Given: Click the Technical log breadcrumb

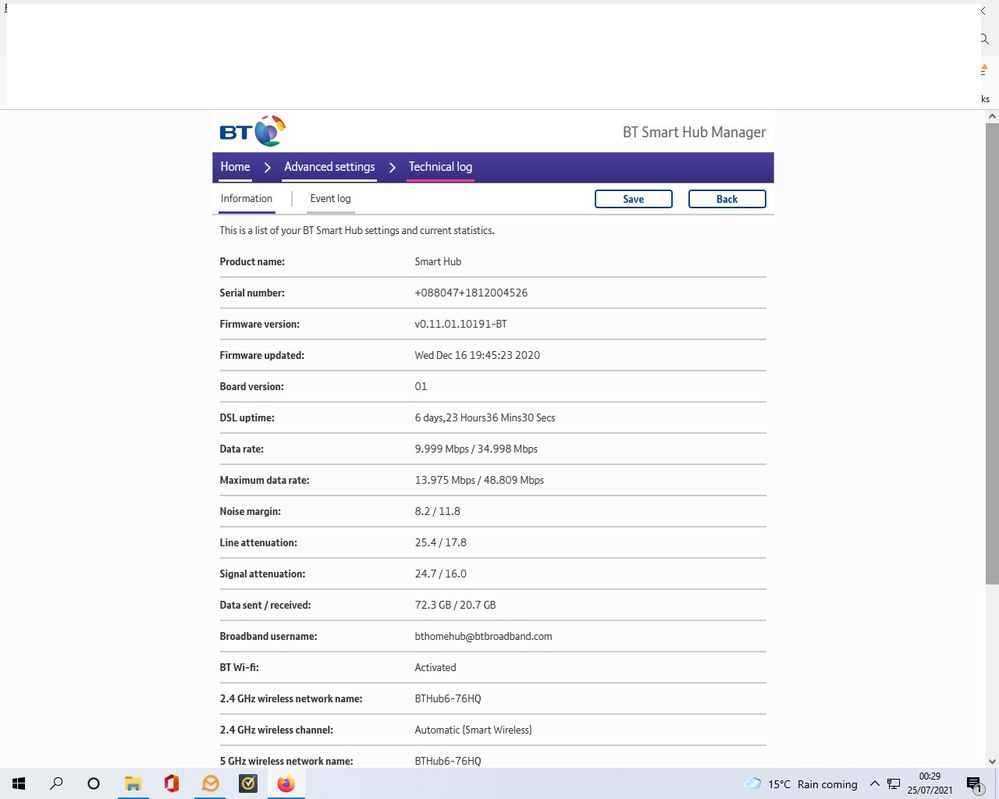Looking at the screenshot, I should 440,167.
